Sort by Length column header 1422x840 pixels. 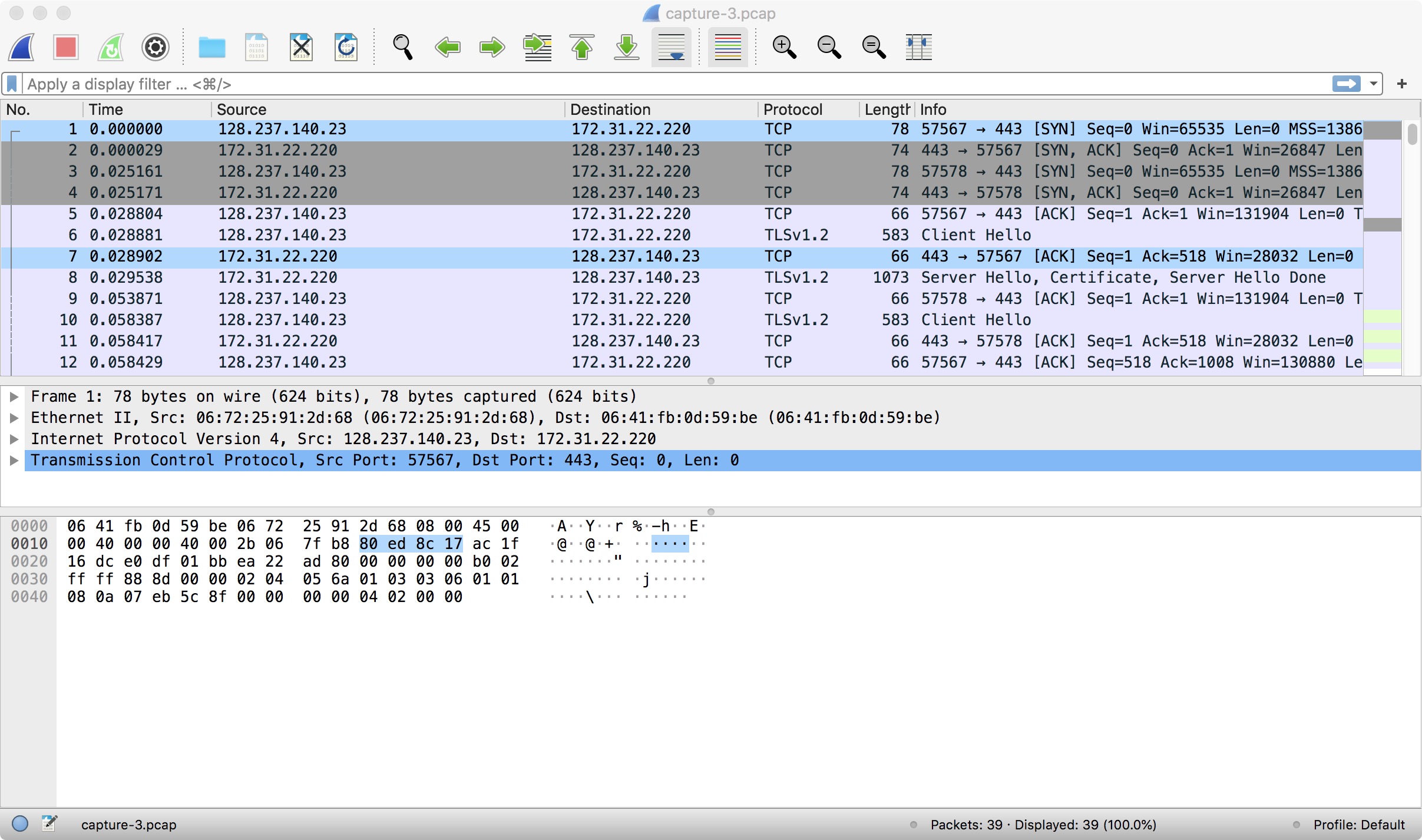887,110
